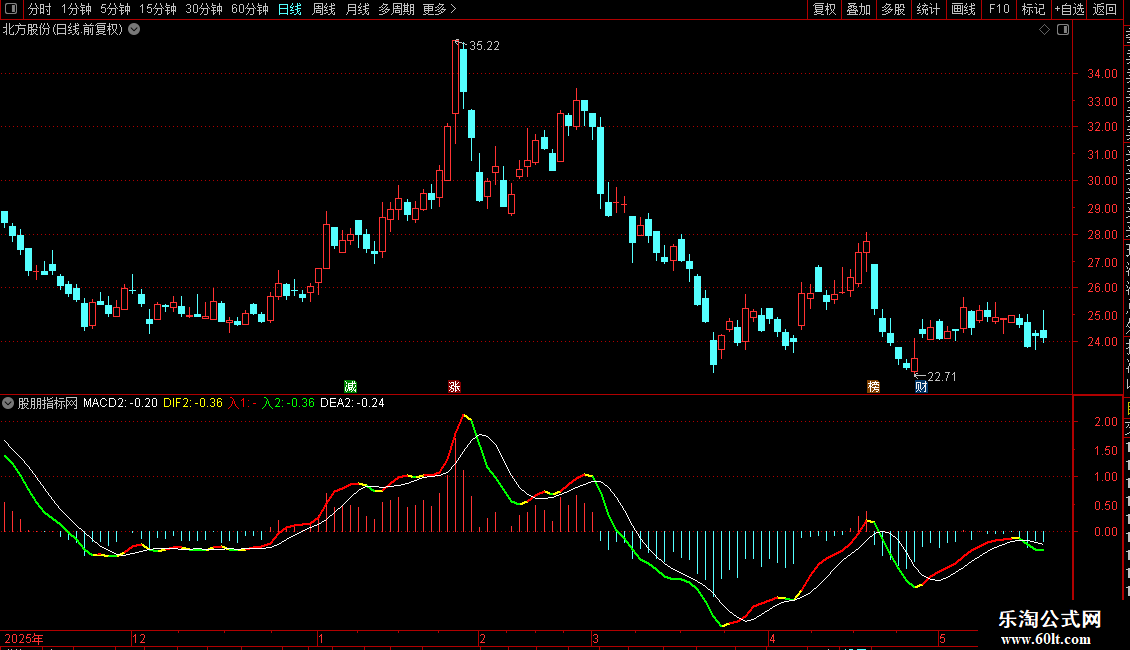Click the 北方股份(日线.前复权) title
The image size is (1130, 650).
point(63,30)
